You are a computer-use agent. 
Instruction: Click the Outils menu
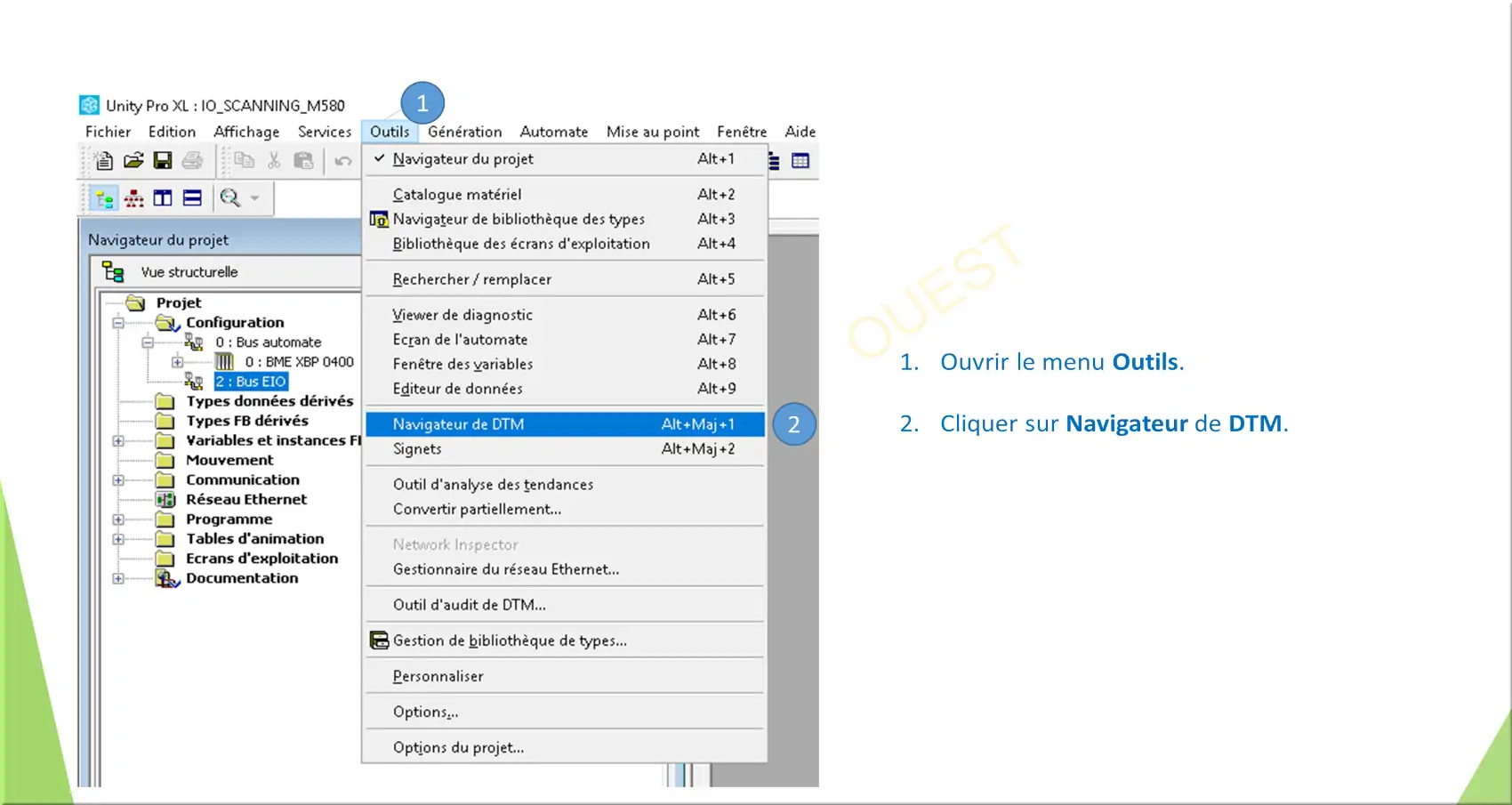[390, 132]
